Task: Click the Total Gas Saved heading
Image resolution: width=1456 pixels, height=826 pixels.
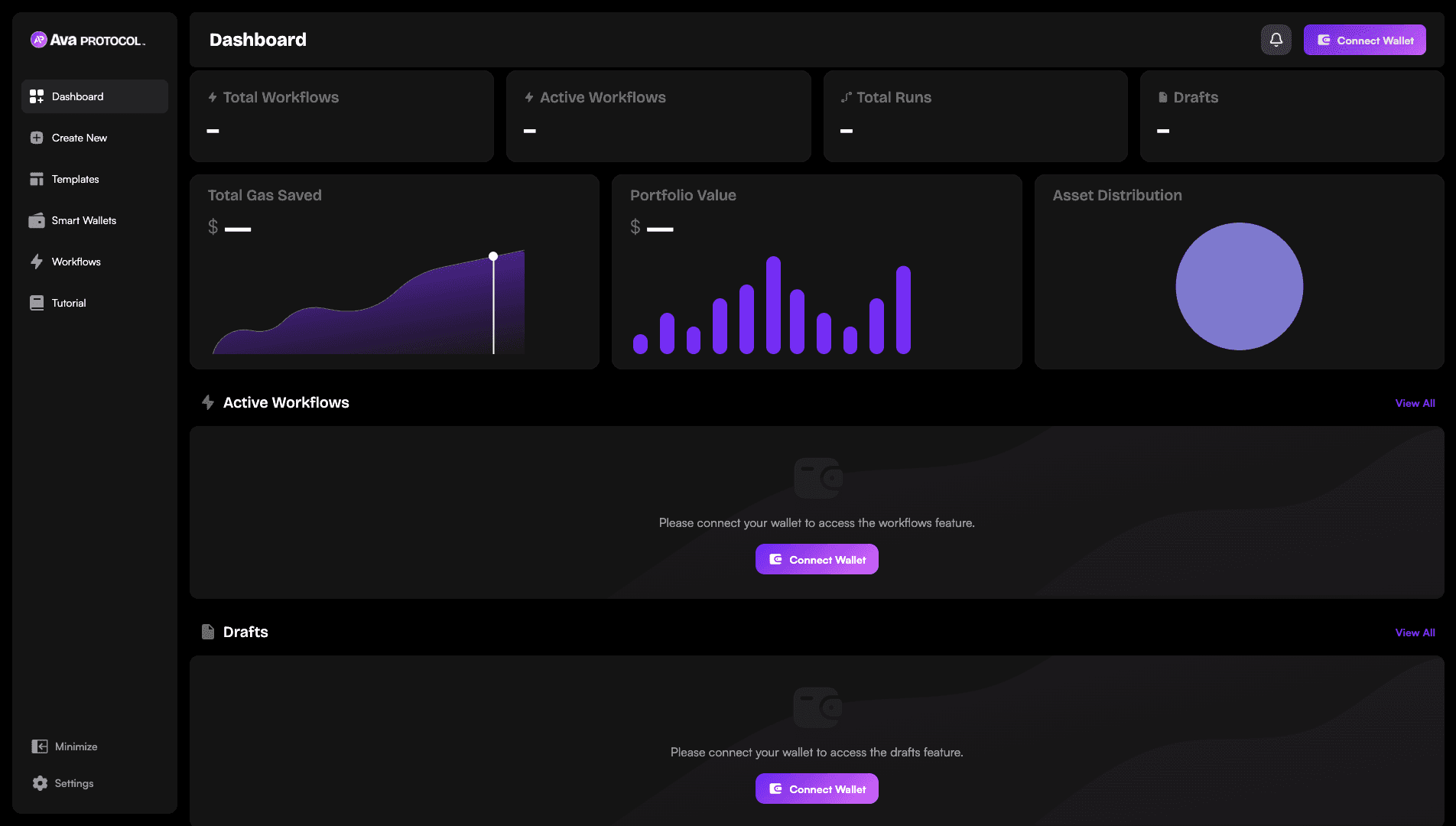Action: click(x=265, y=195)
